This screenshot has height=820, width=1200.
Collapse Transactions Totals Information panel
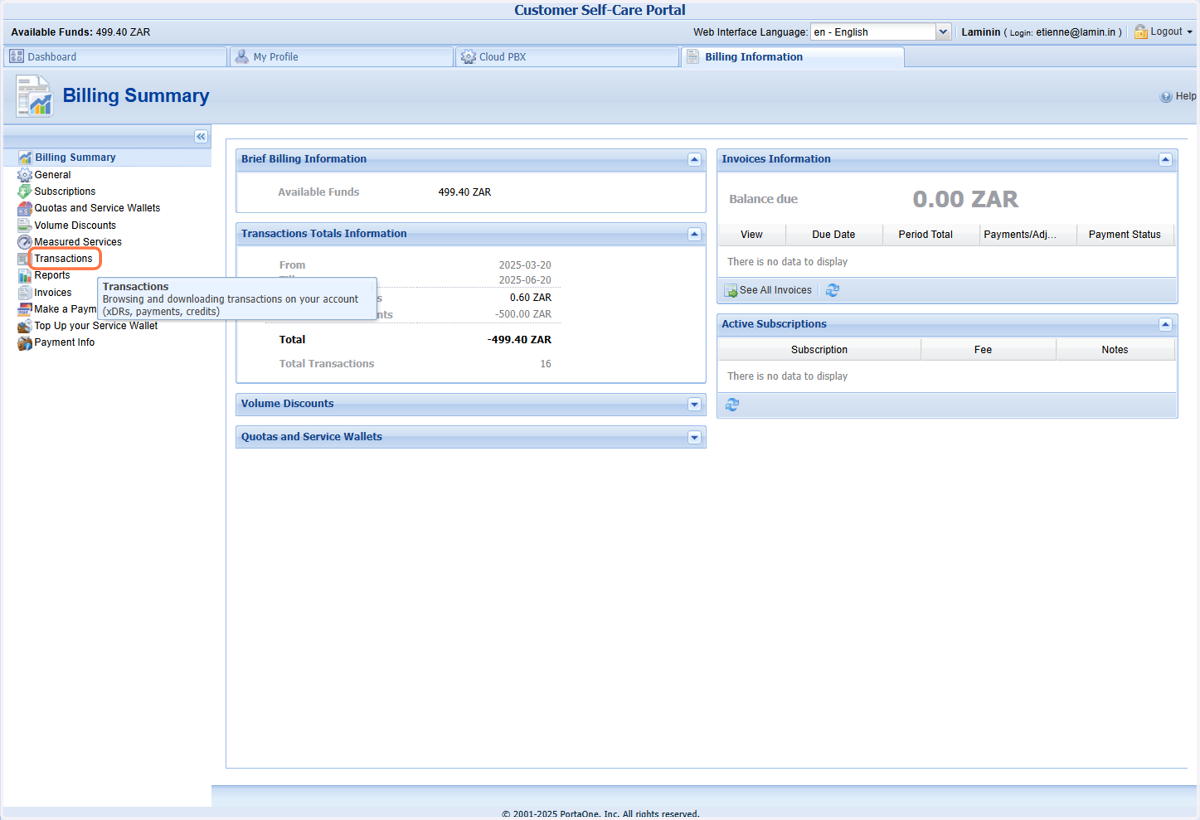coord(695,234)
